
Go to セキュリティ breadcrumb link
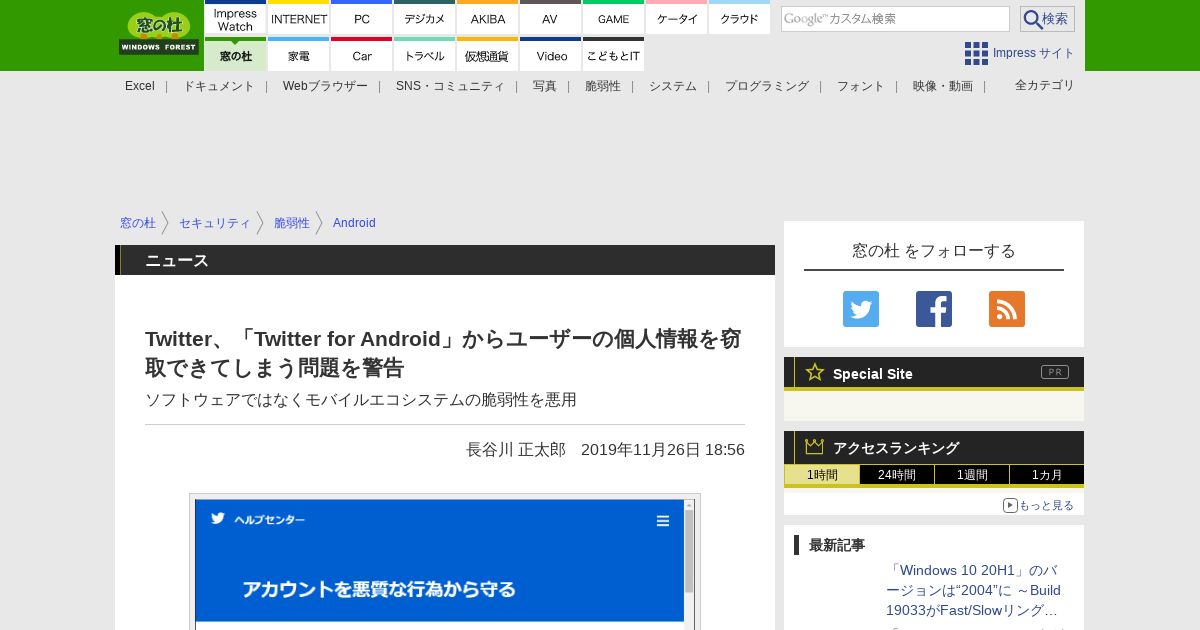tap(215, 223)
